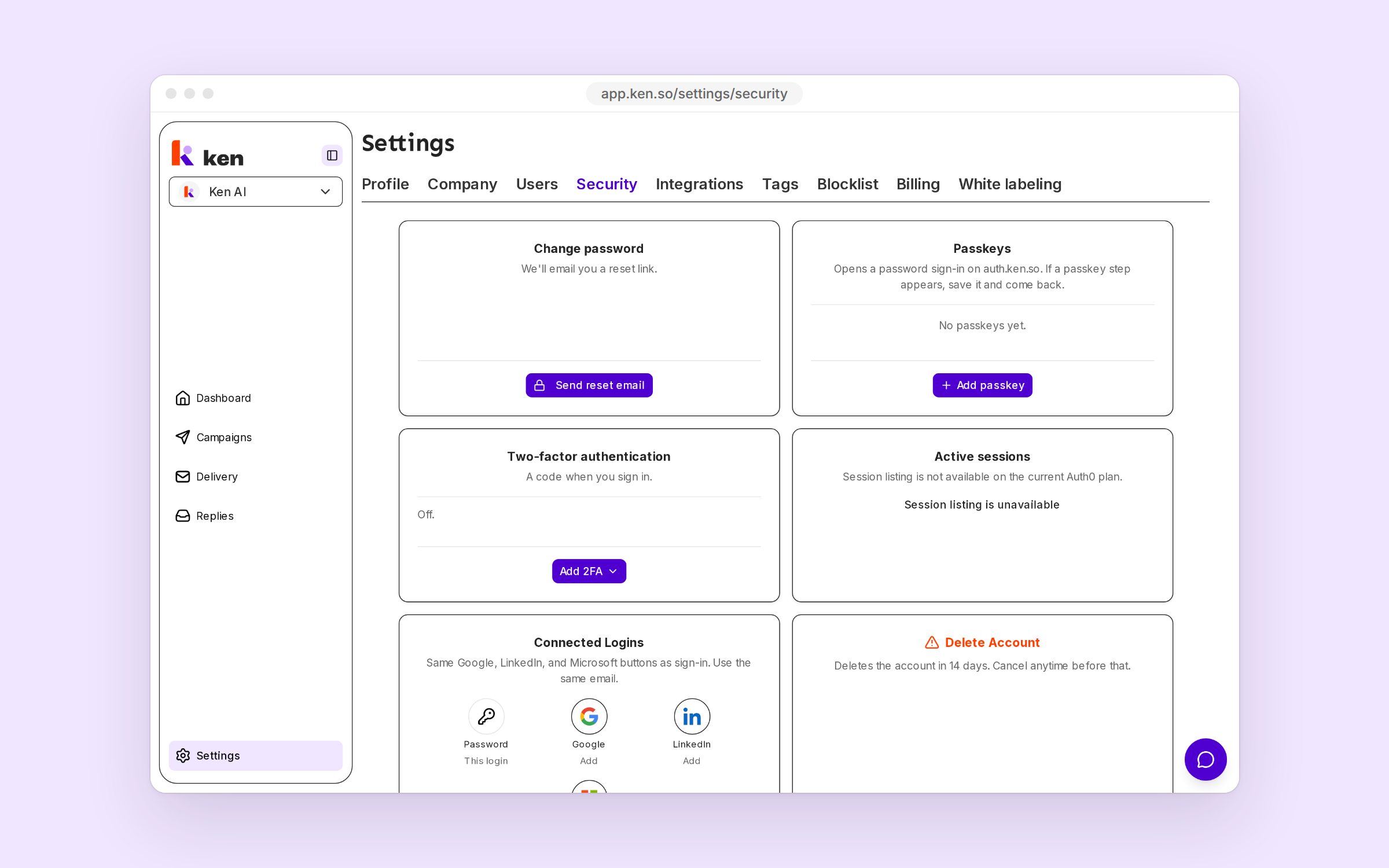The image size is (1389, 868).
Task: Click 'Add' under Google
Action: (589, 761)
